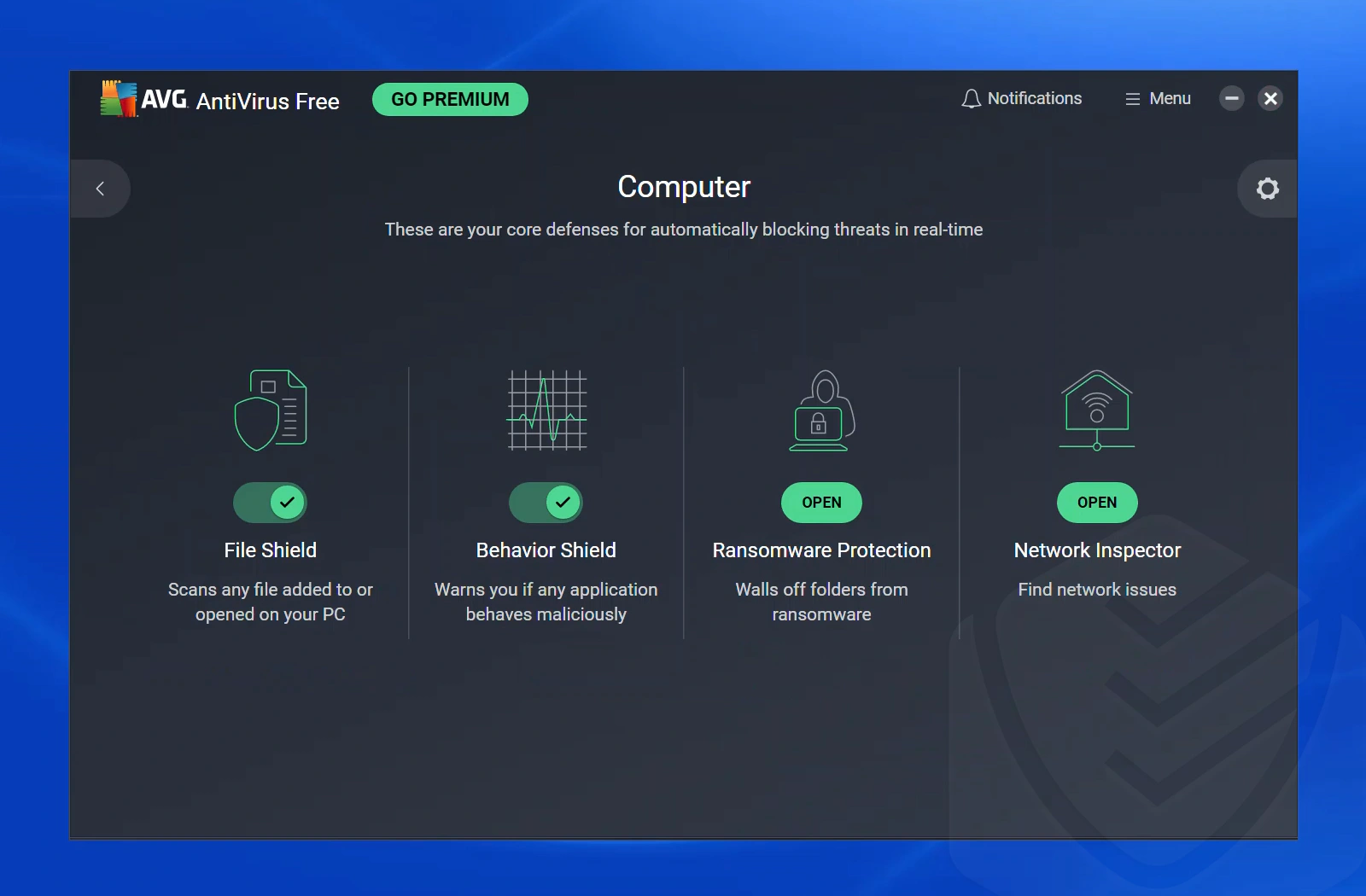Screen dimensions: 1366x896
Task: Click the Behavior Shield heartbeat icon
Action: 546,410
